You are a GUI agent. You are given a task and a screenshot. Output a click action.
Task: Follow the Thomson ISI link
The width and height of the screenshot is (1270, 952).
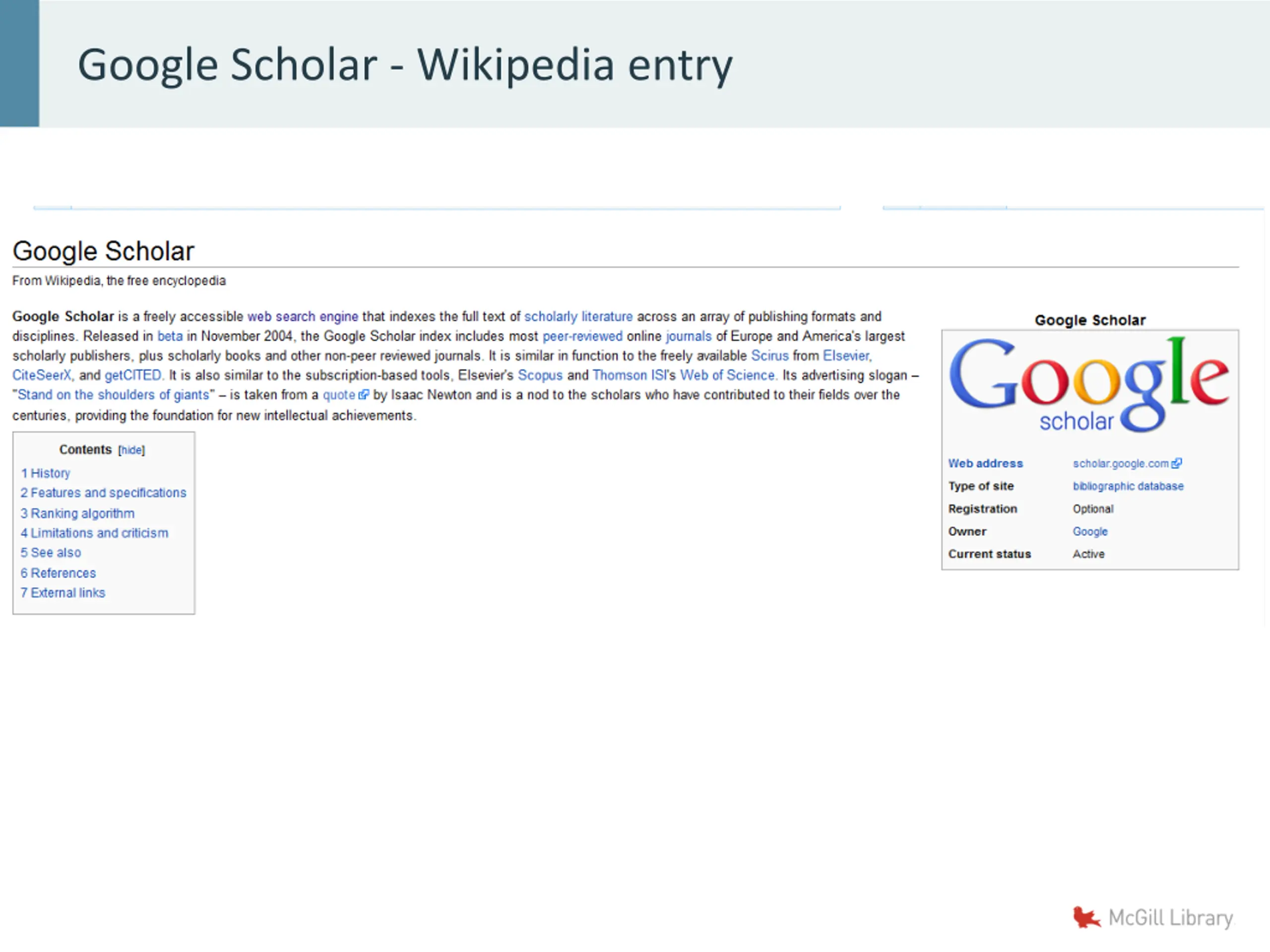629,375
